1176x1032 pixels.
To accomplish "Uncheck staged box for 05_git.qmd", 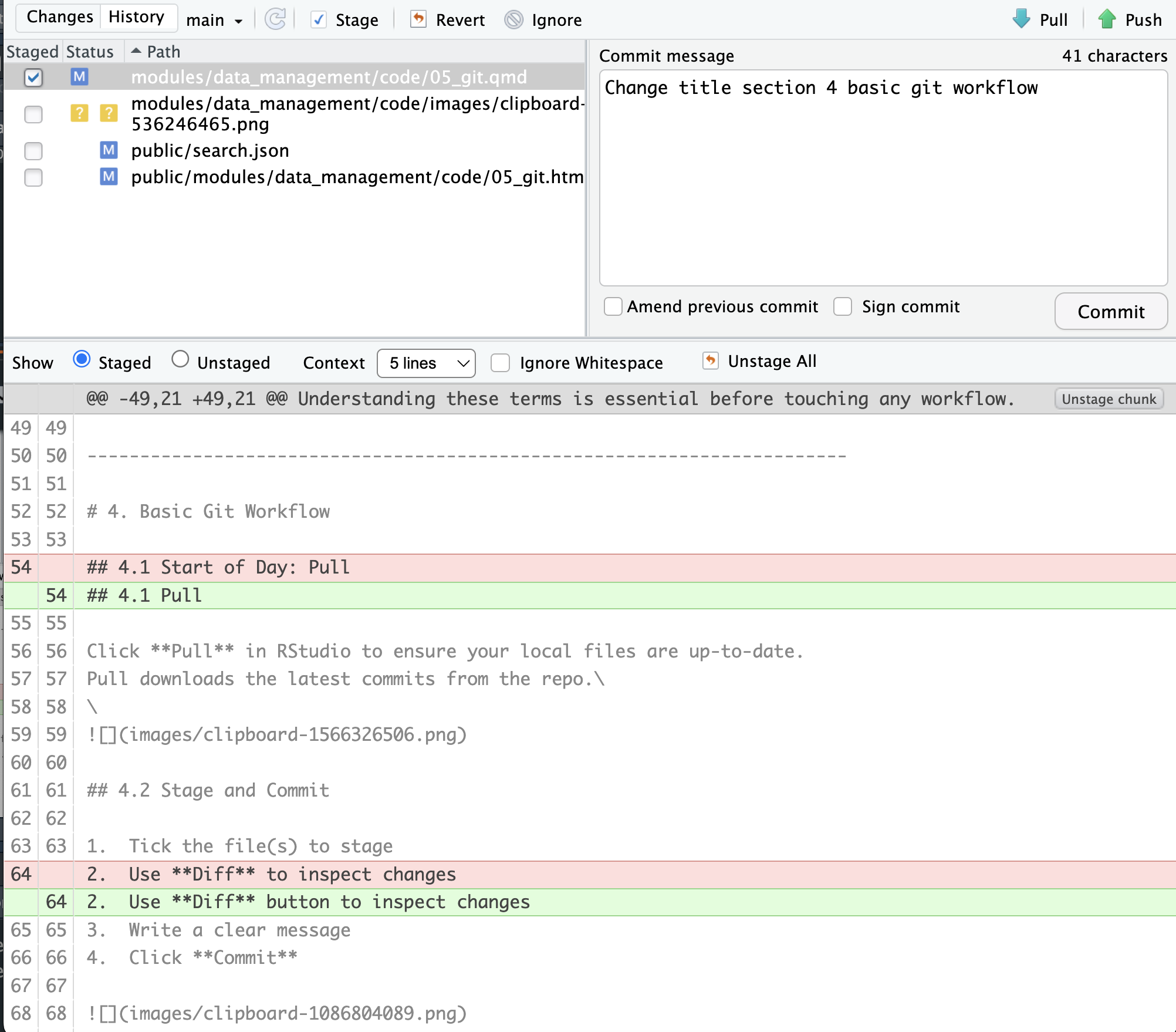I will point(33,77).
